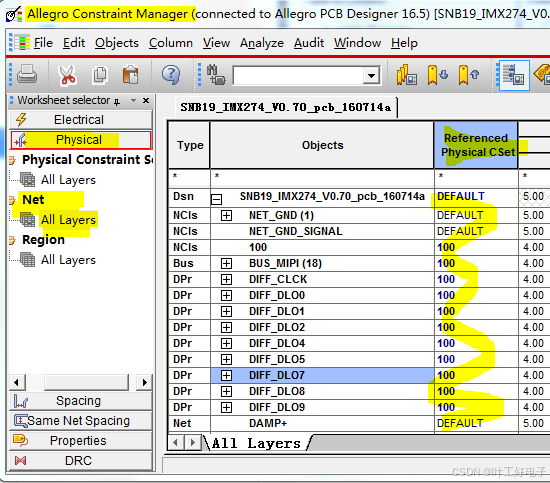550x483 pixels.
Task: Click the sheet tab scroll right arrow
Action: pyautogui.click(x=193, y=443)
